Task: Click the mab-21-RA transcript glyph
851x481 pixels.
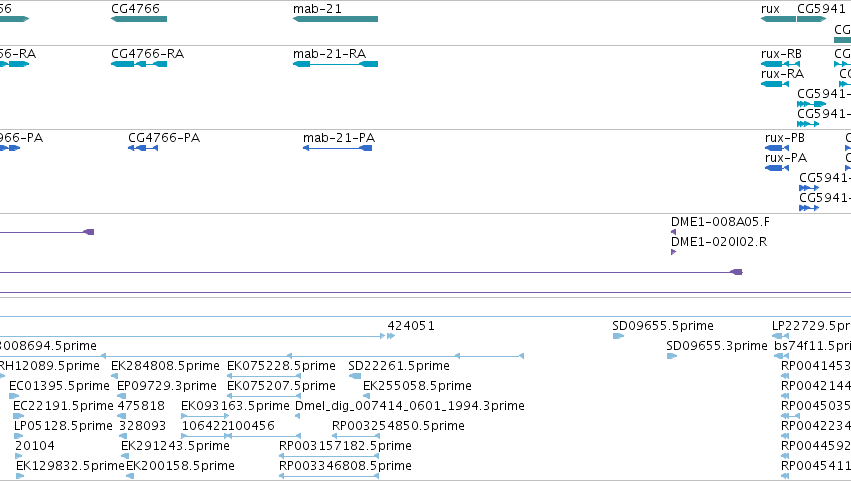Action: (x=335, y=64)
